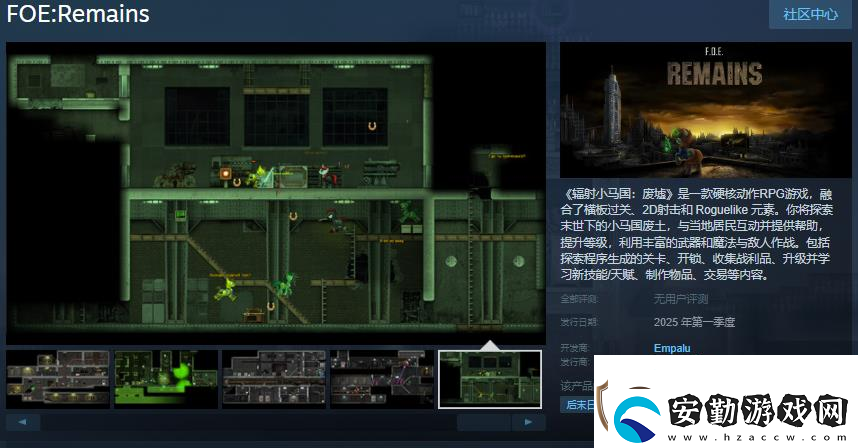Image resolution: width=858 pixels, height=448 pixels.
Task: Select the second thumbnail with green glow
Action: coord(166,380)
